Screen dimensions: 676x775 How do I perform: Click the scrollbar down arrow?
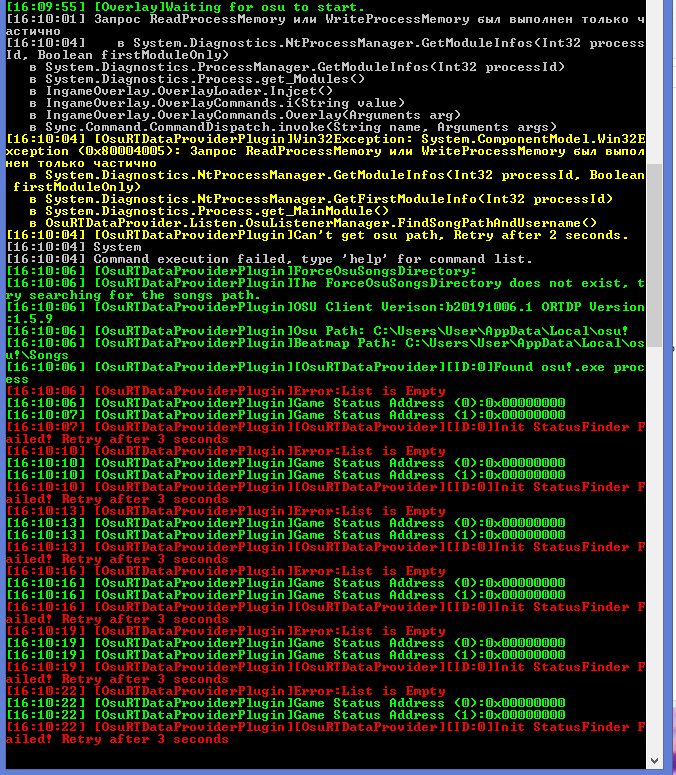click(x=654, y=761)
